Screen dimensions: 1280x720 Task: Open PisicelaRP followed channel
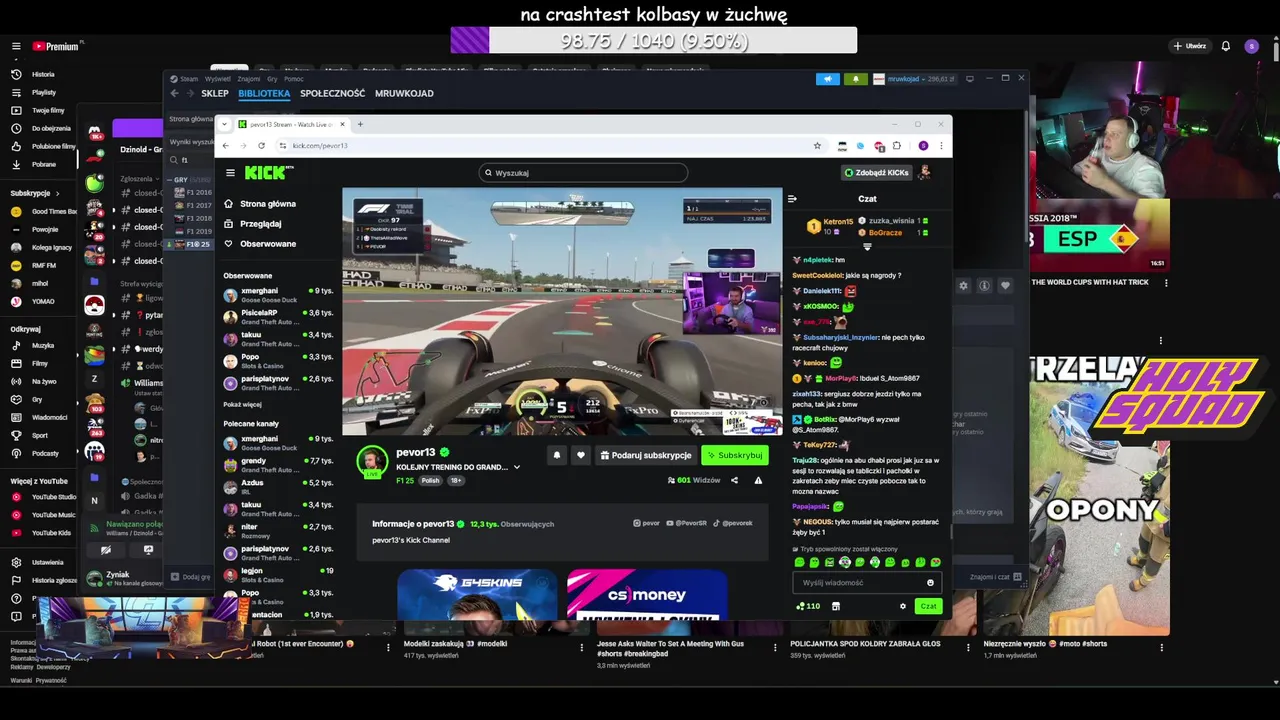(x=278, y=317)
